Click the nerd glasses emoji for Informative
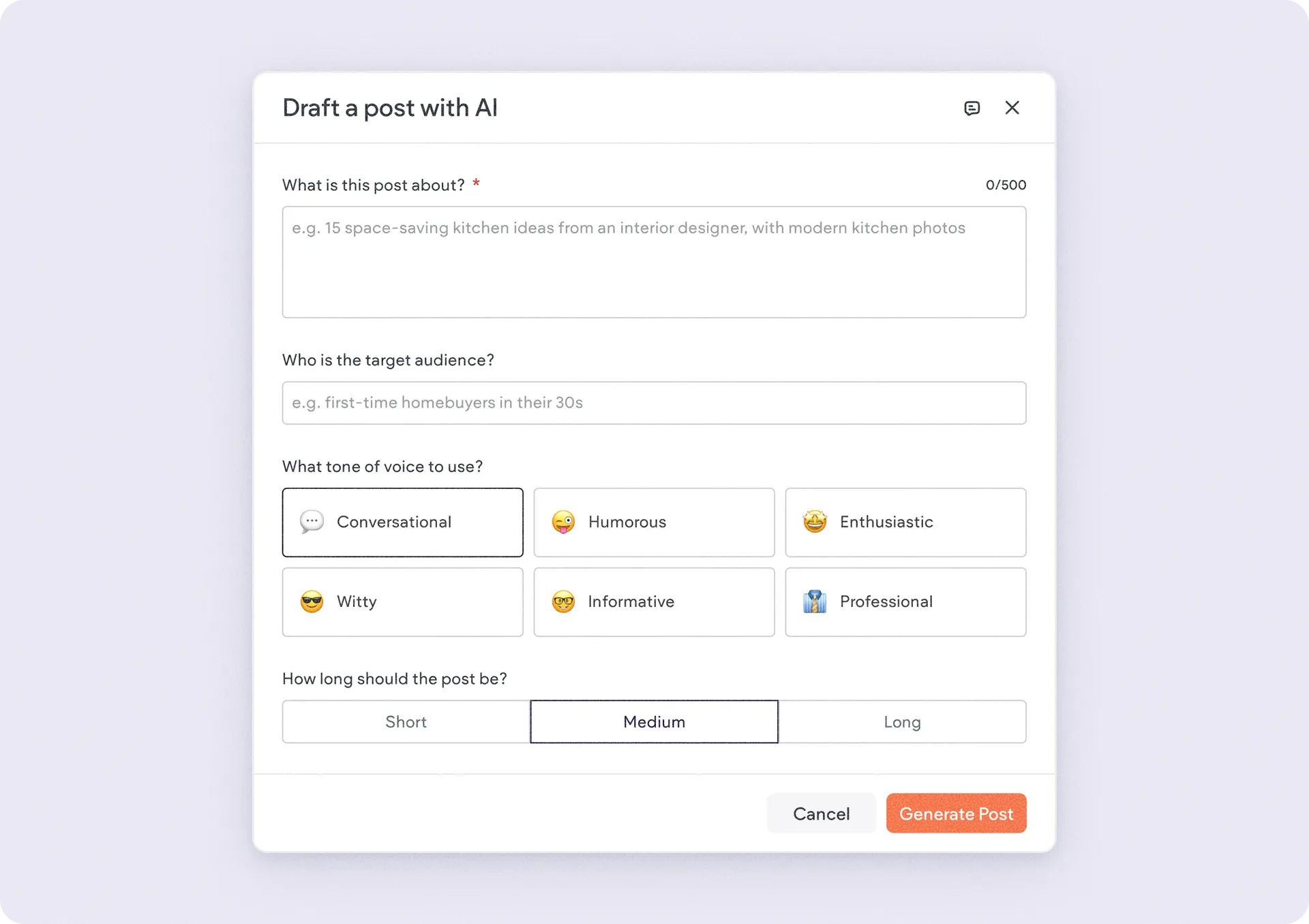Viewport: 1309px width, 924px height. click(563, 602)
